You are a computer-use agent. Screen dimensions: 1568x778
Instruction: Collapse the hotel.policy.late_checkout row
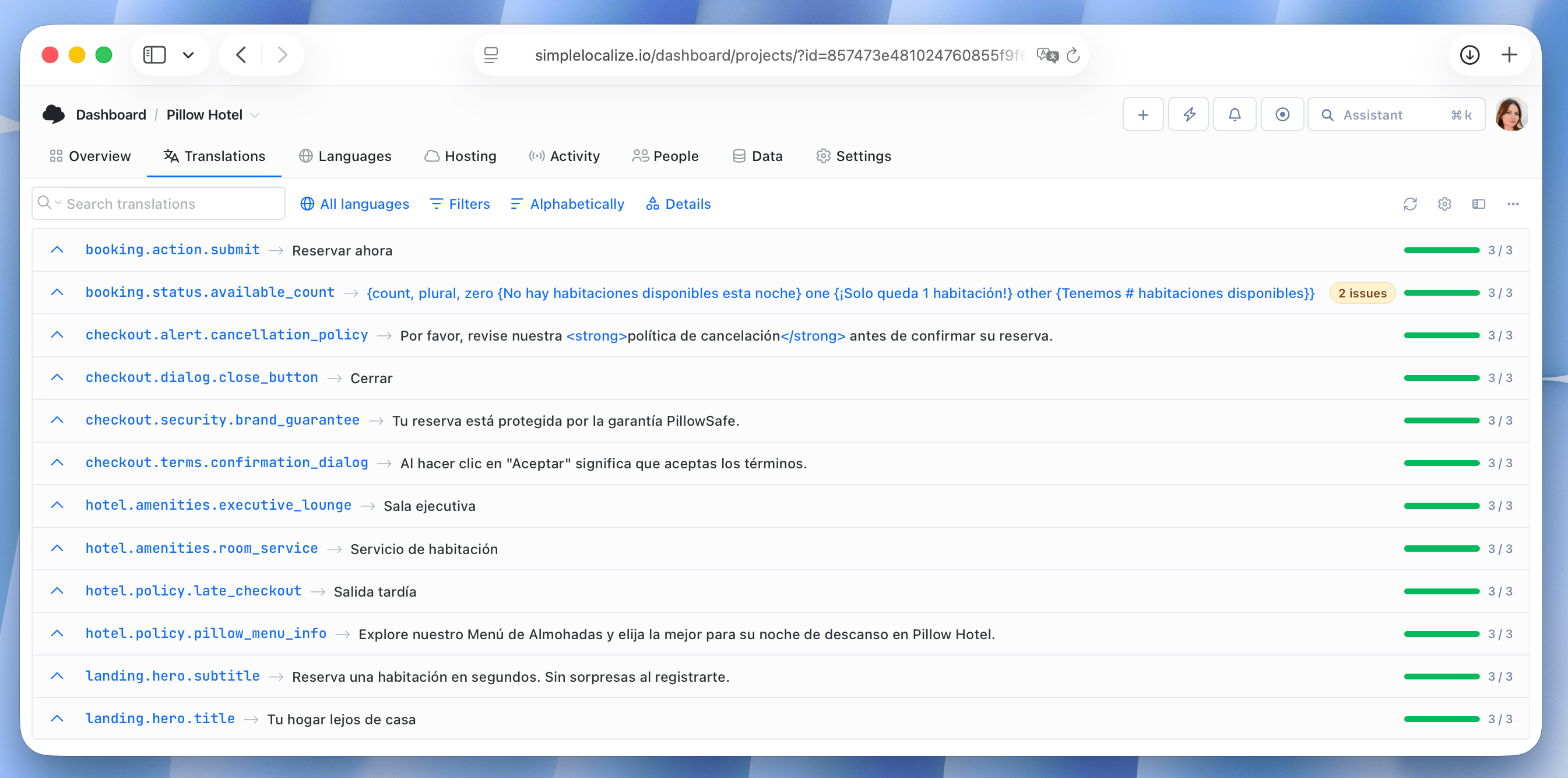57,591
